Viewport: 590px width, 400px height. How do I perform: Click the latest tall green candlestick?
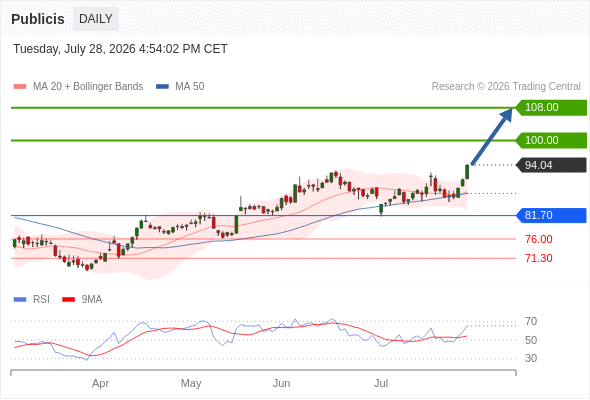[467, 172]
